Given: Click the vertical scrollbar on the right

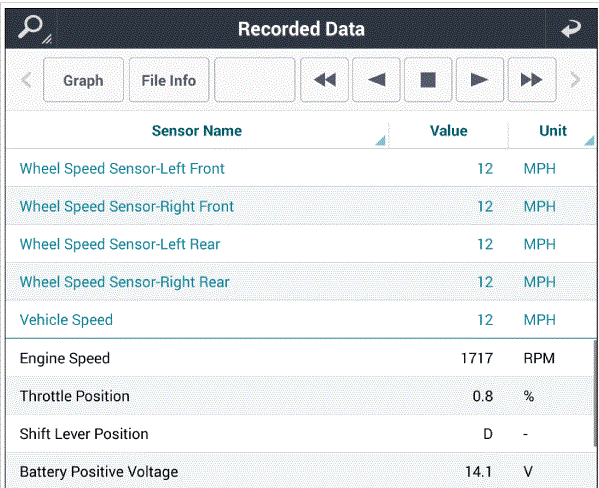Looking at the screenshot, I should [595, 394].
